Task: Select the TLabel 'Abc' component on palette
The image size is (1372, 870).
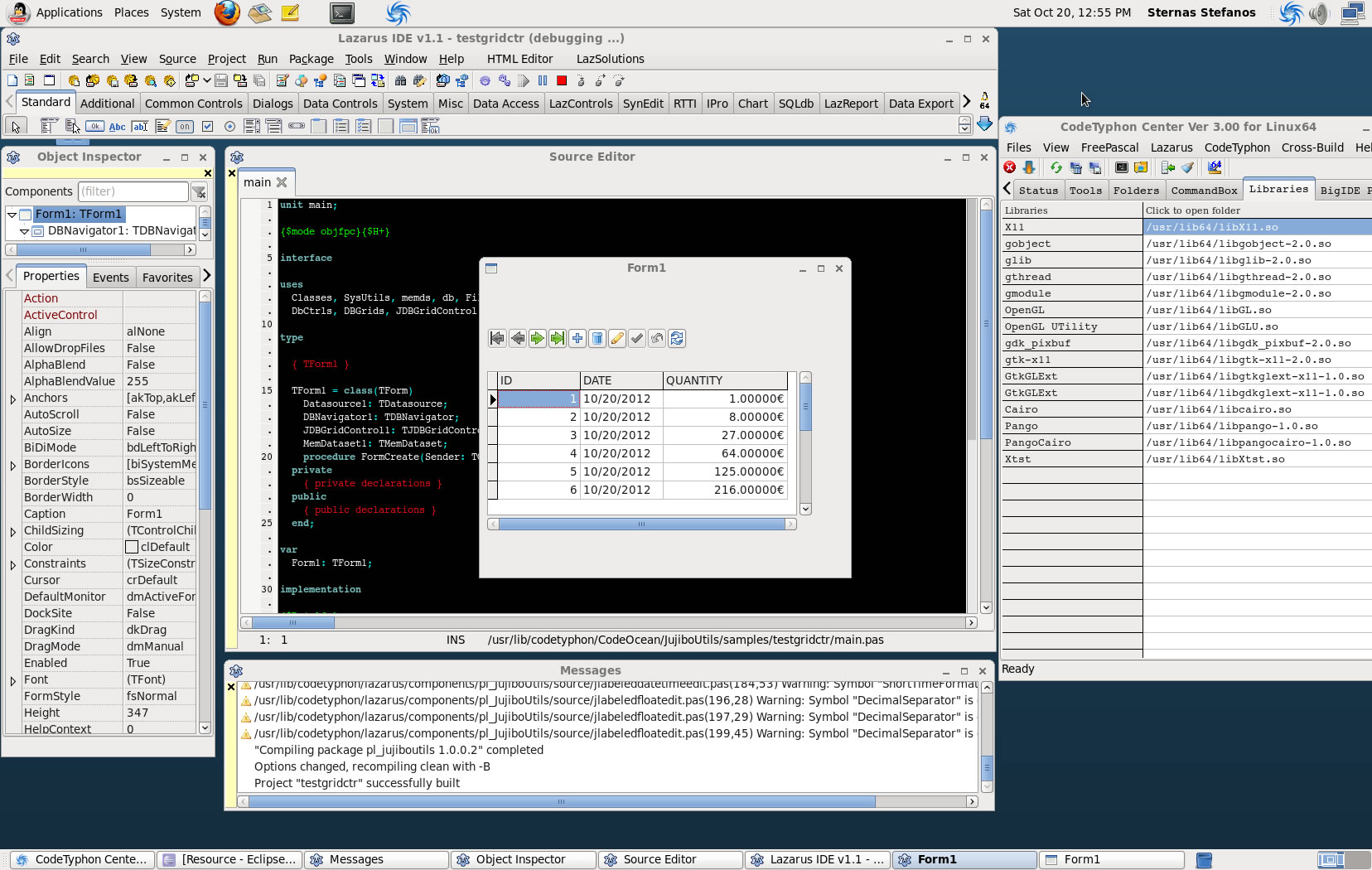Action: pos(117,126)
